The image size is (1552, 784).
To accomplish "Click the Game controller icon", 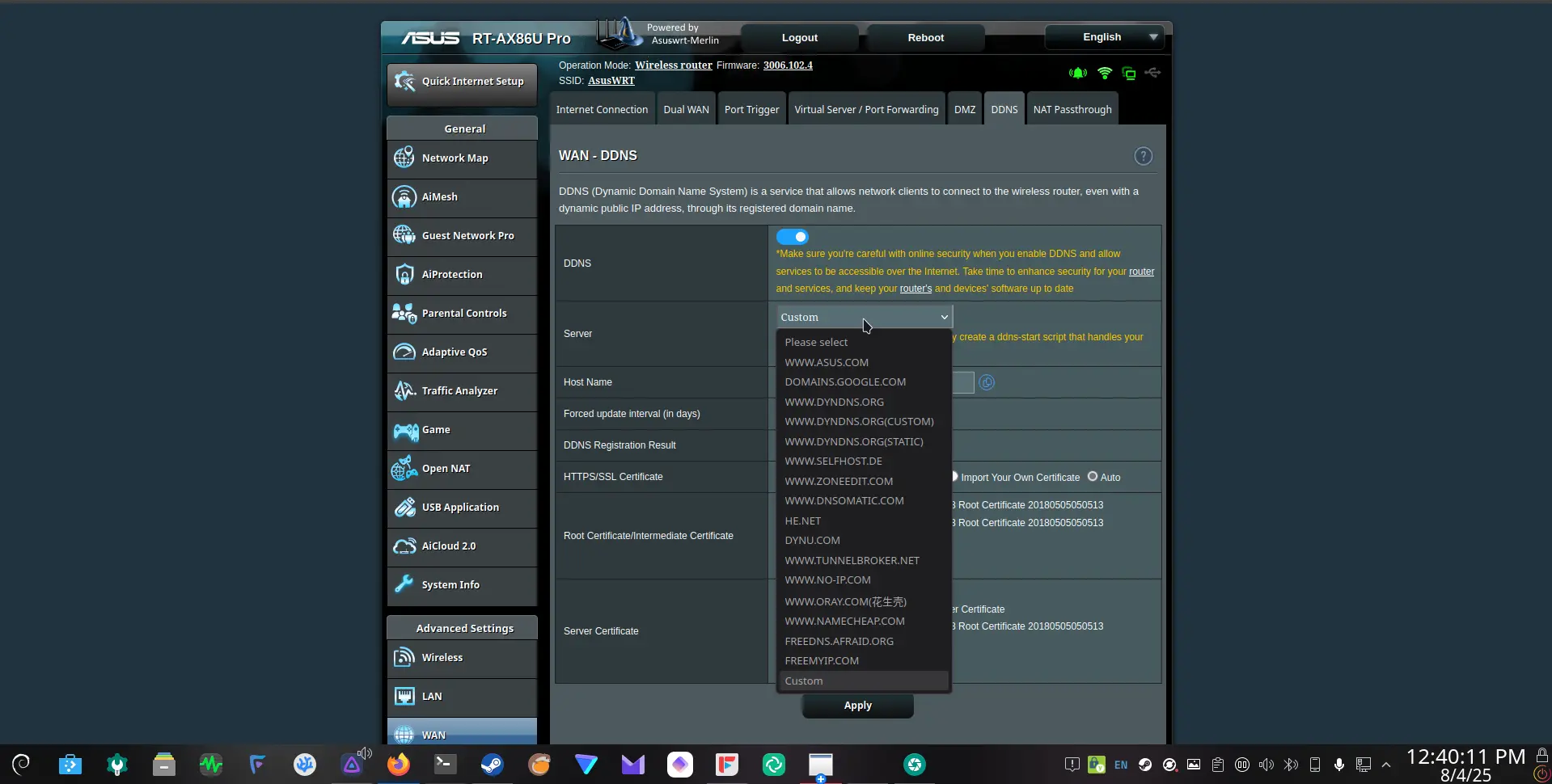I will pos(404,430).
